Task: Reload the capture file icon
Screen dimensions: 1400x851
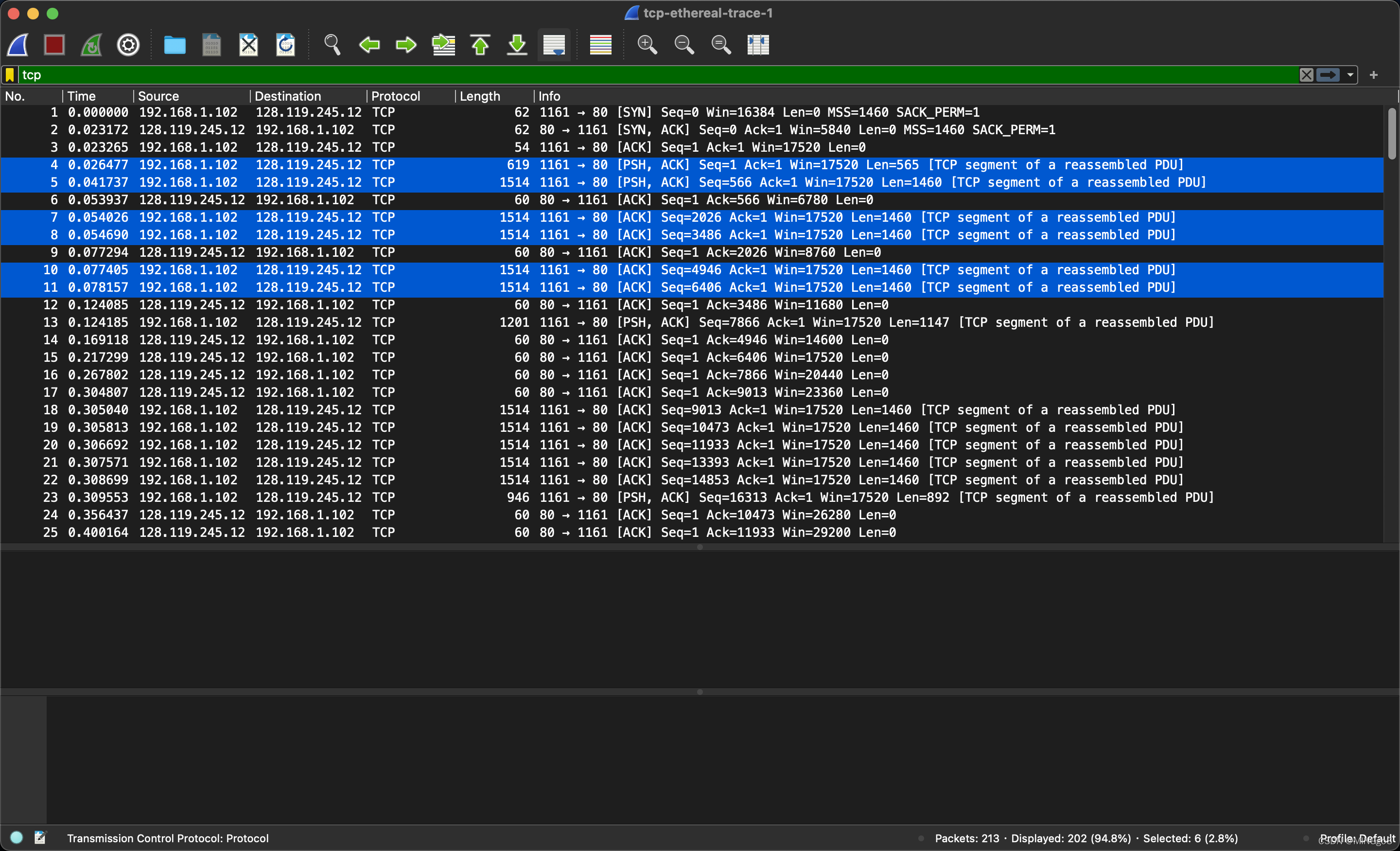Action: pyautogui.click(x=285, y=44)
